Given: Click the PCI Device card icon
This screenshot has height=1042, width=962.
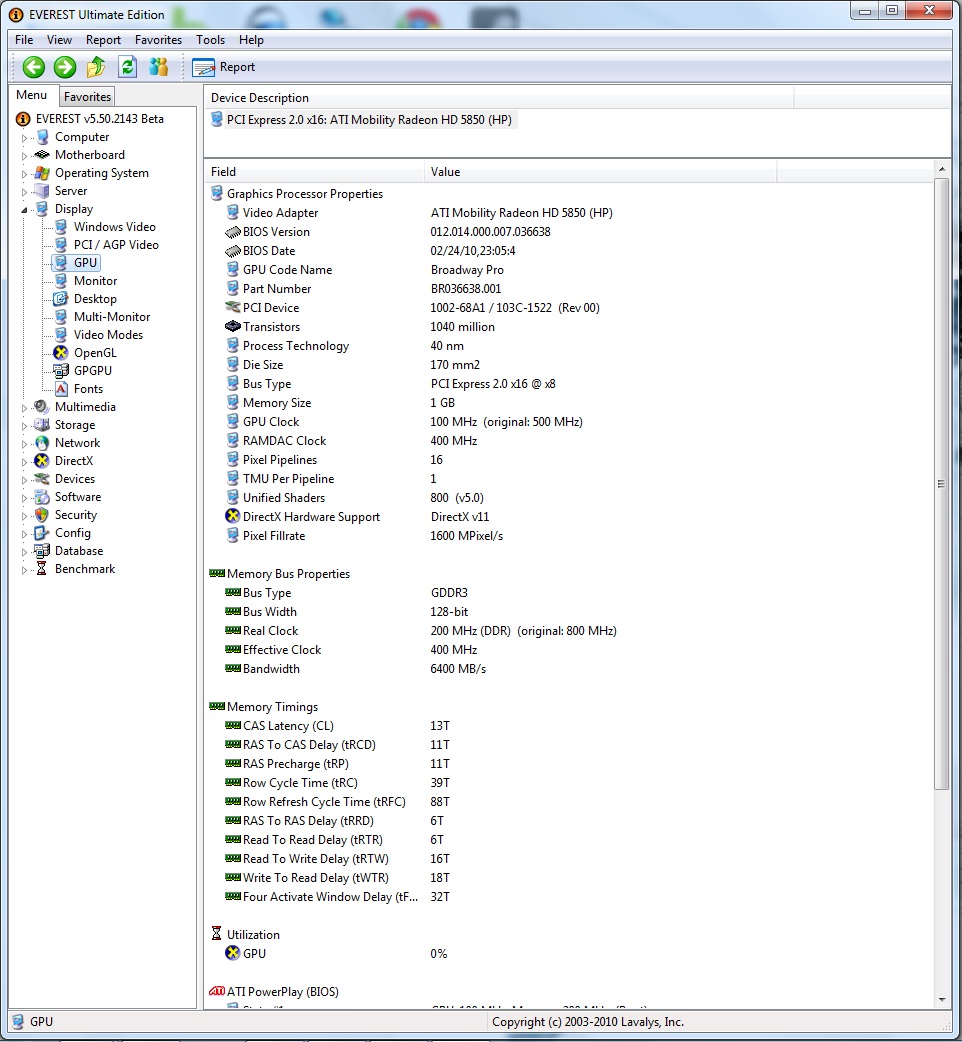Looking at the screenshot, I should click(x=233, y=308).
